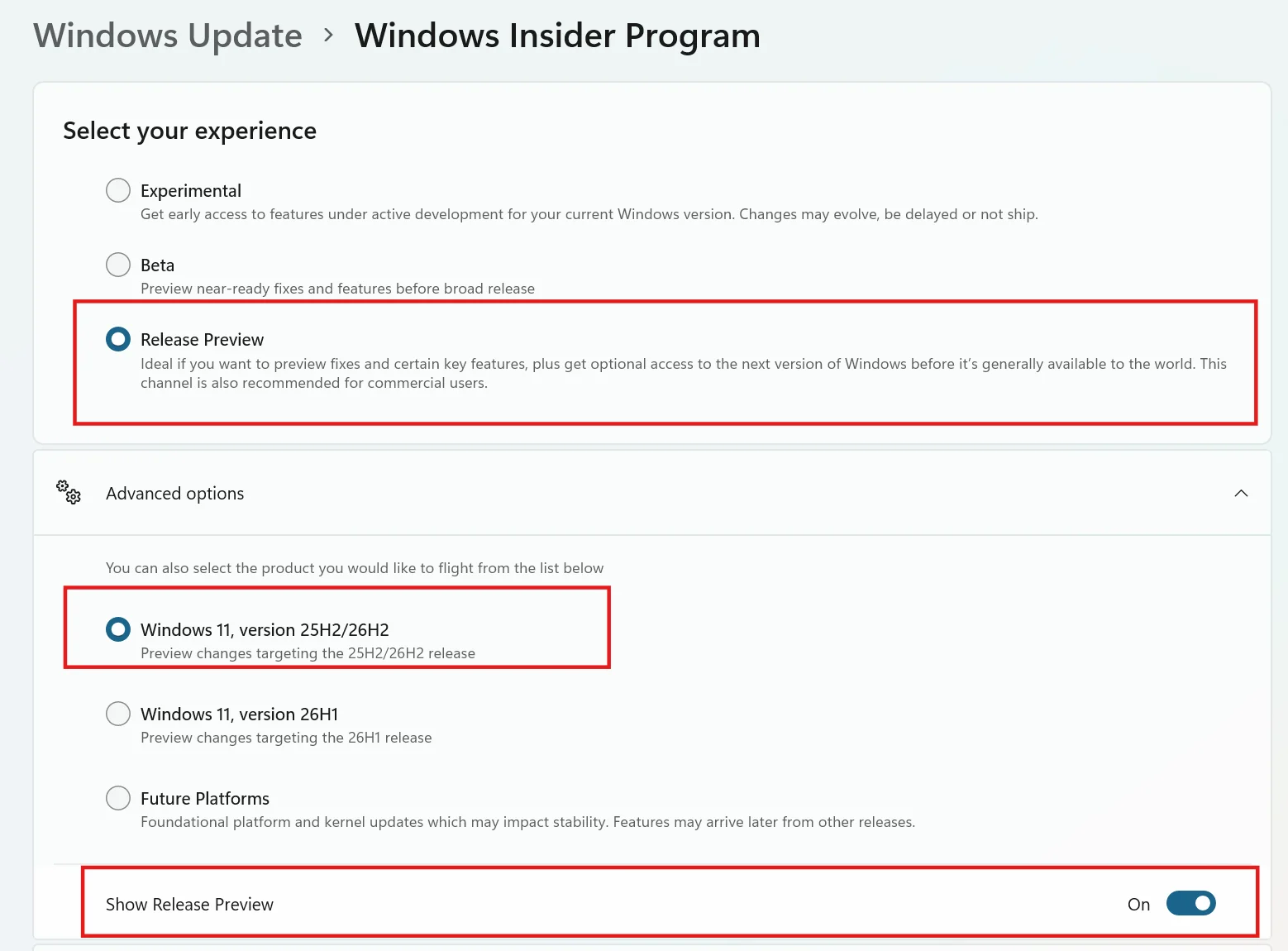The height and width of the screenshot is (951, 1288).
Task: Click the Select your experience heading
Action: [190, 131]
